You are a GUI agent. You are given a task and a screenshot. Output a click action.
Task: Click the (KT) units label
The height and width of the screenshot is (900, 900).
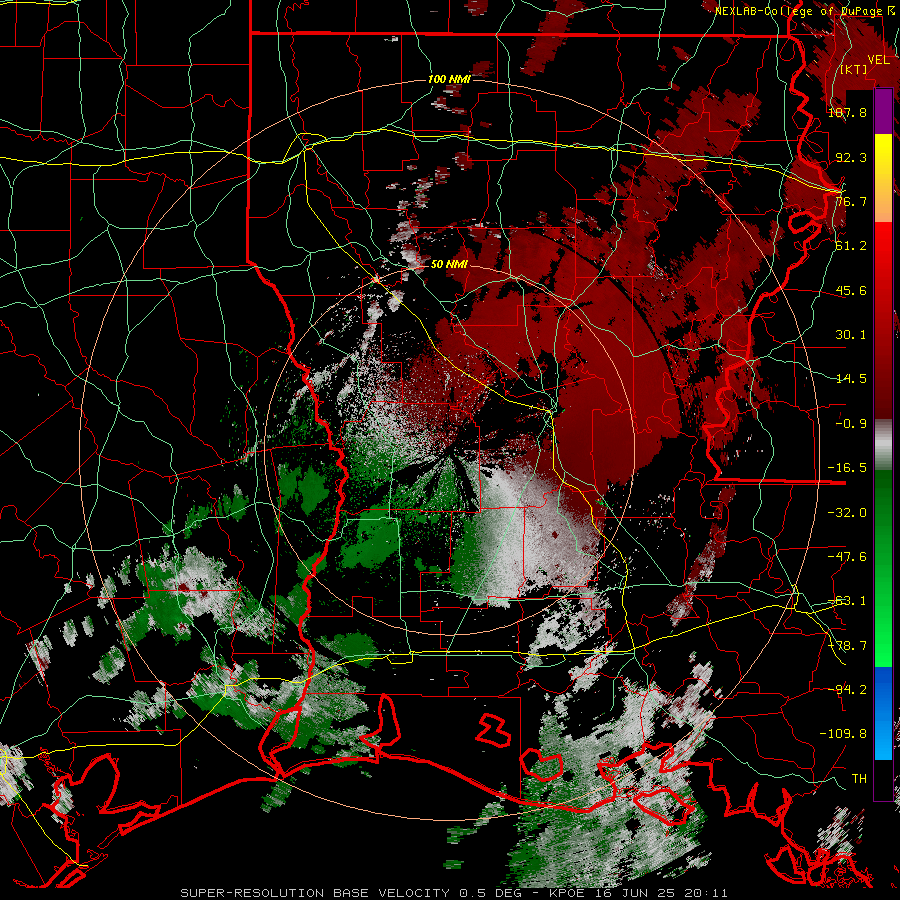point(854,70)
